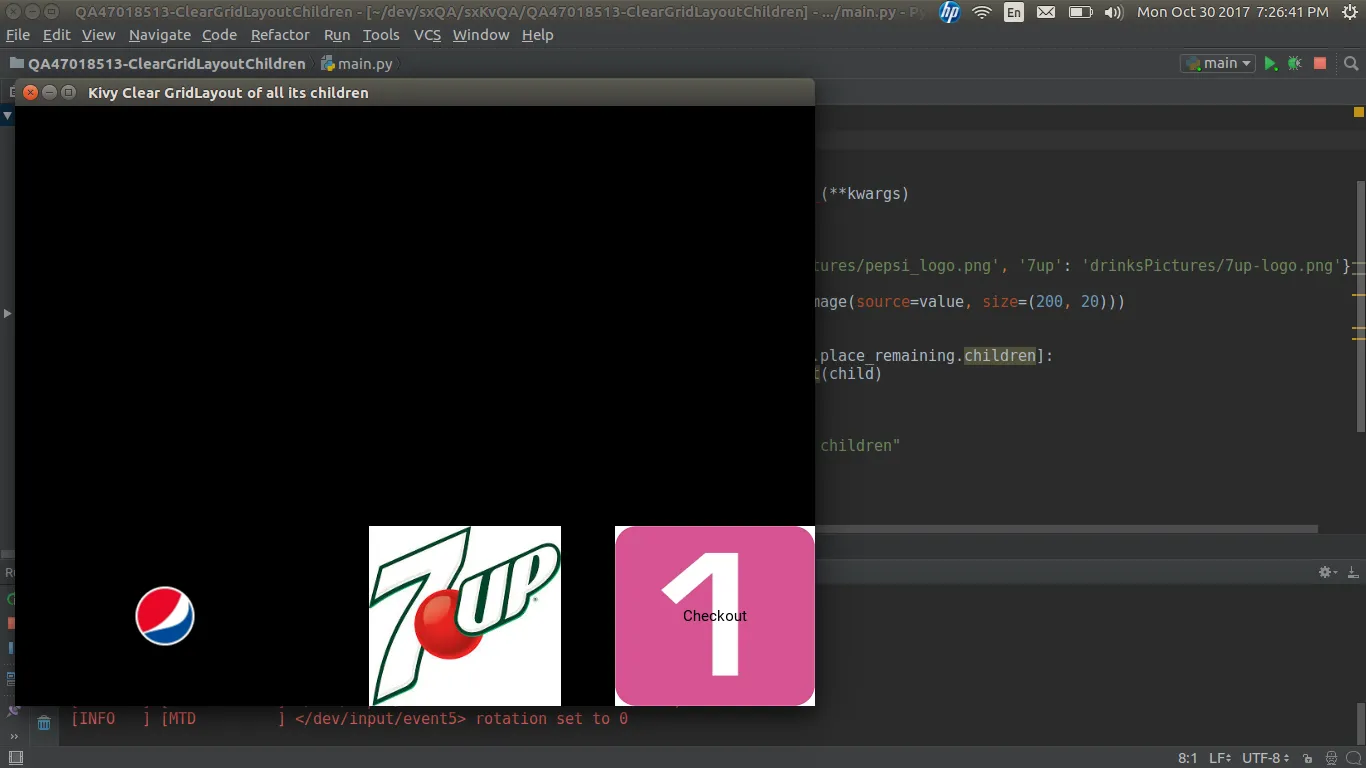Click the pink Checkout button
Viewport: 1366px width, 768px height.
pyautogui.click(x=715, y=616)
